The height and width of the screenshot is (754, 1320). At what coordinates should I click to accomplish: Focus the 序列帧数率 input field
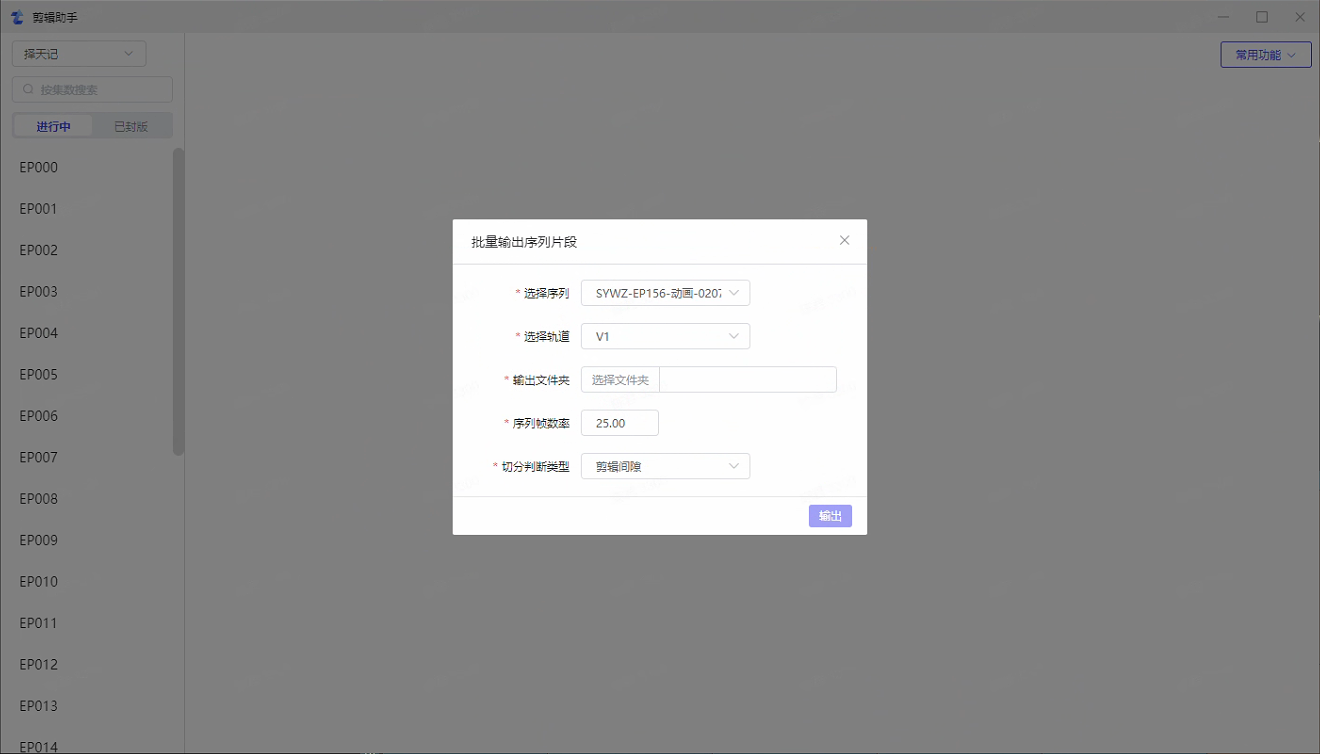point(619,423)
